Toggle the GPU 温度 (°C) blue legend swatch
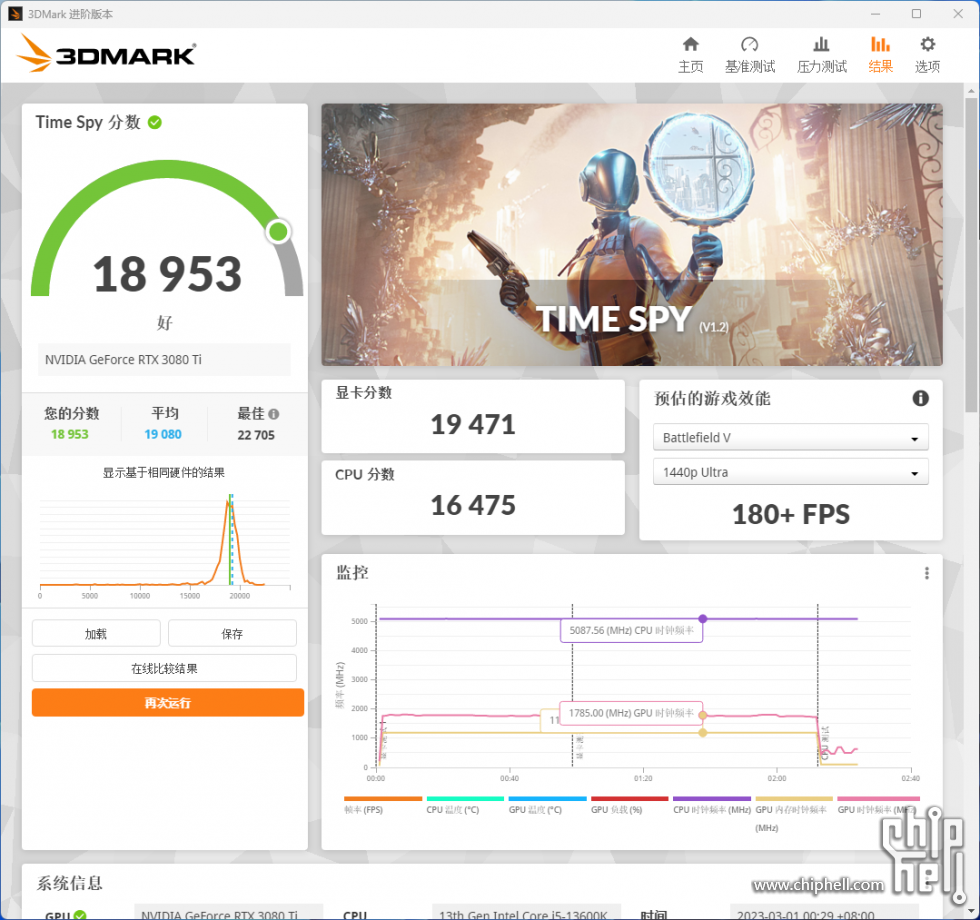Screen dimensions: 980x920 point(548,799)
